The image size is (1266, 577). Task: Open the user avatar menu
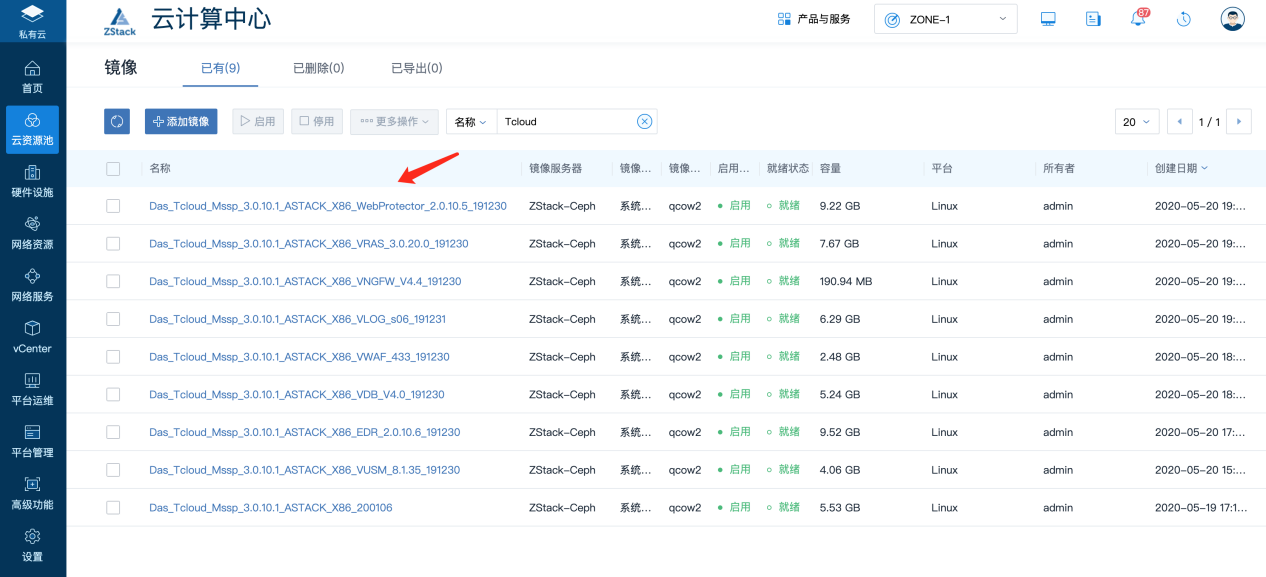(1232, 19)
